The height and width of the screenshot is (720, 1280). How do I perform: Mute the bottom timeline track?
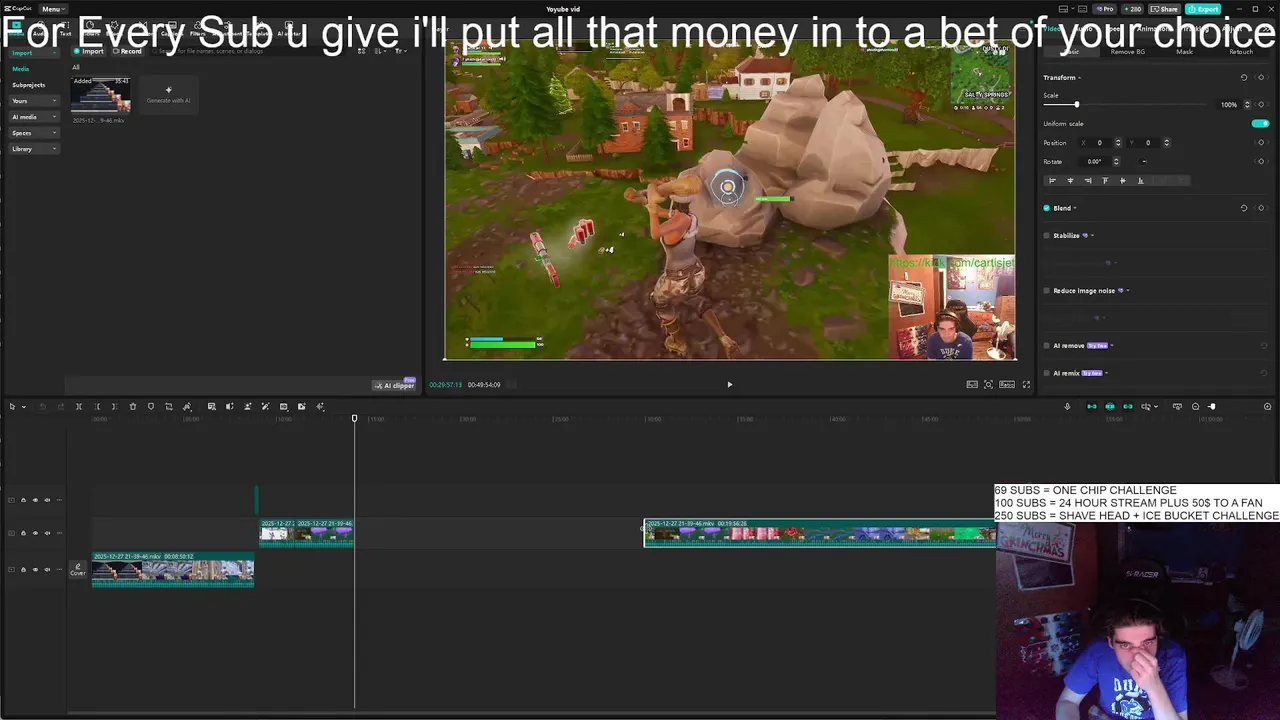click(x=47, y=570)
